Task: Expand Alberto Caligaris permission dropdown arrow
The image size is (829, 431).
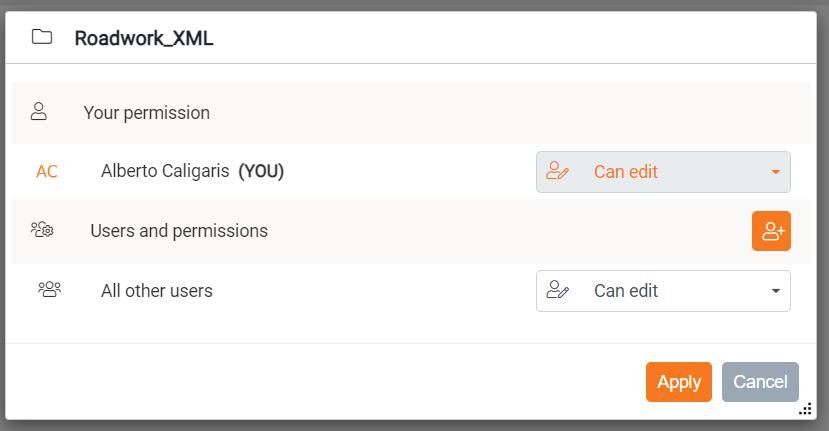Action: coord(775,172)
